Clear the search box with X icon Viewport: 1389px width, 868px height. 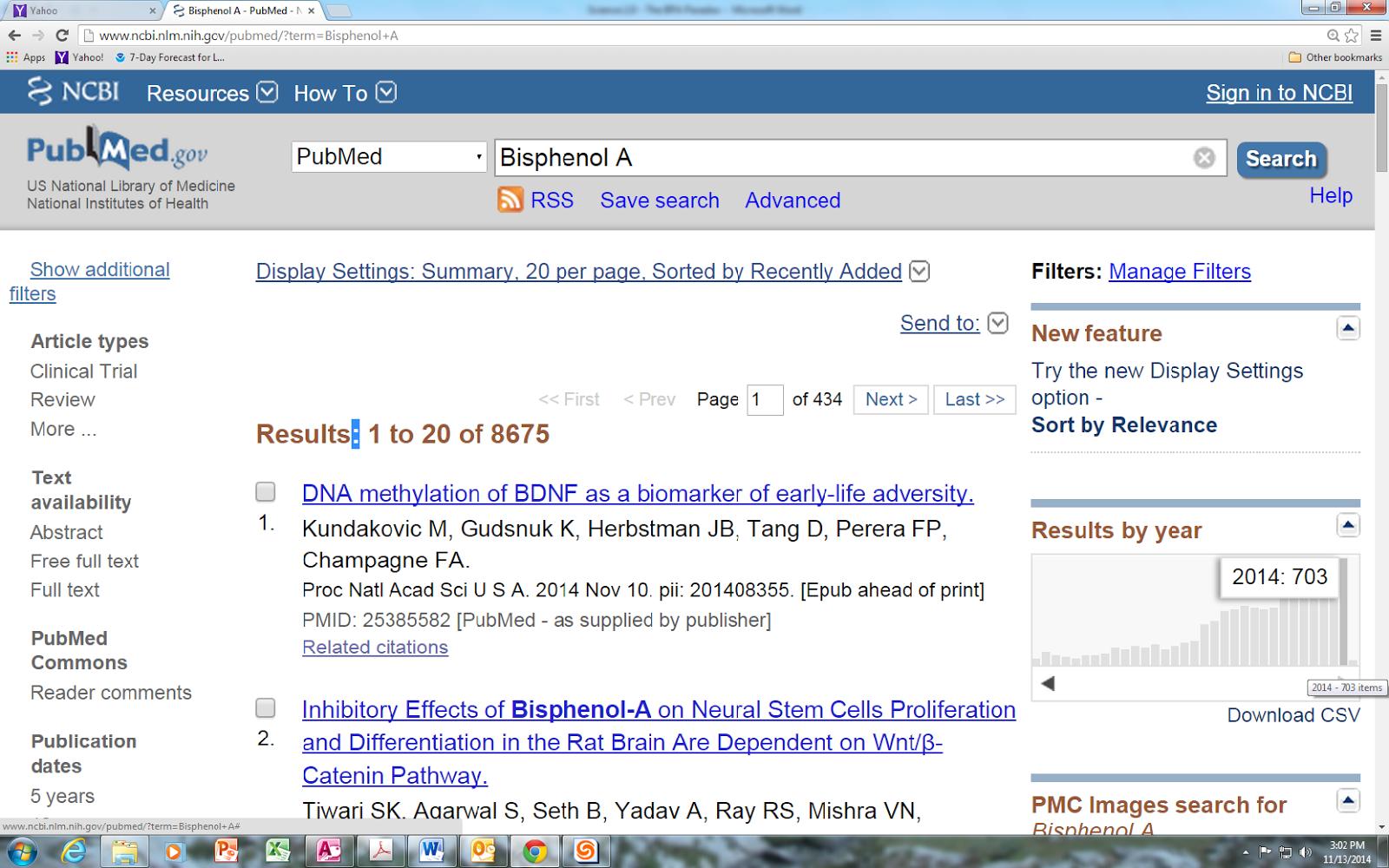coord(1203,158)
